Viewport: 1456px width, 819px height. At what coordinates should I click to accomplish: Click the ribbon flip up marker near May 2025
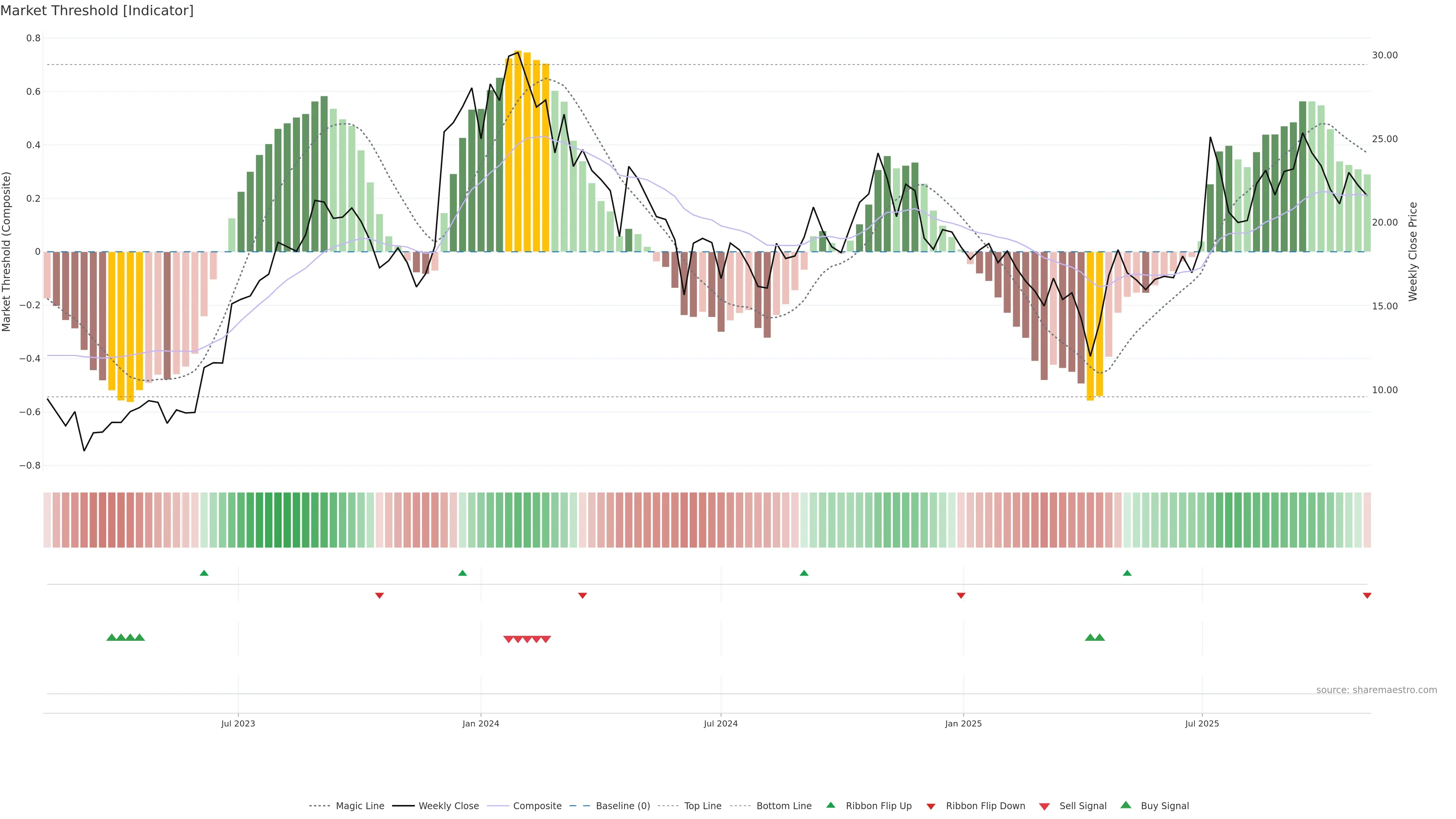[x=1127, y=573]
